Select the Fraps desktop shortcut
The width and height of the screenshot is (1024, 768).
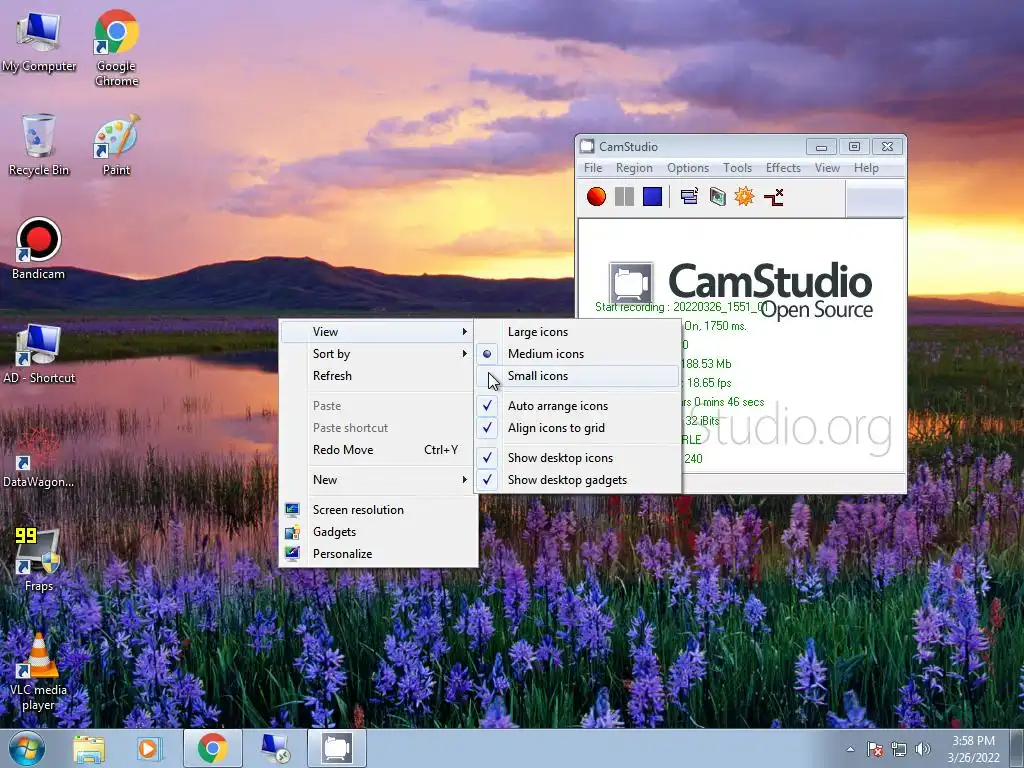pos(38,560)
